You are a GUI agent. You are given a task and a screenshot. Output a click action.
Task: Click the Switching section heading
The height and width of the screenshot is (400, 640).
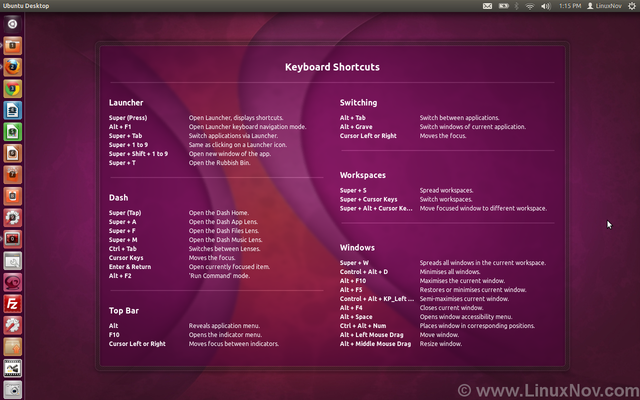pyautogui.click(x=358, y=103)
